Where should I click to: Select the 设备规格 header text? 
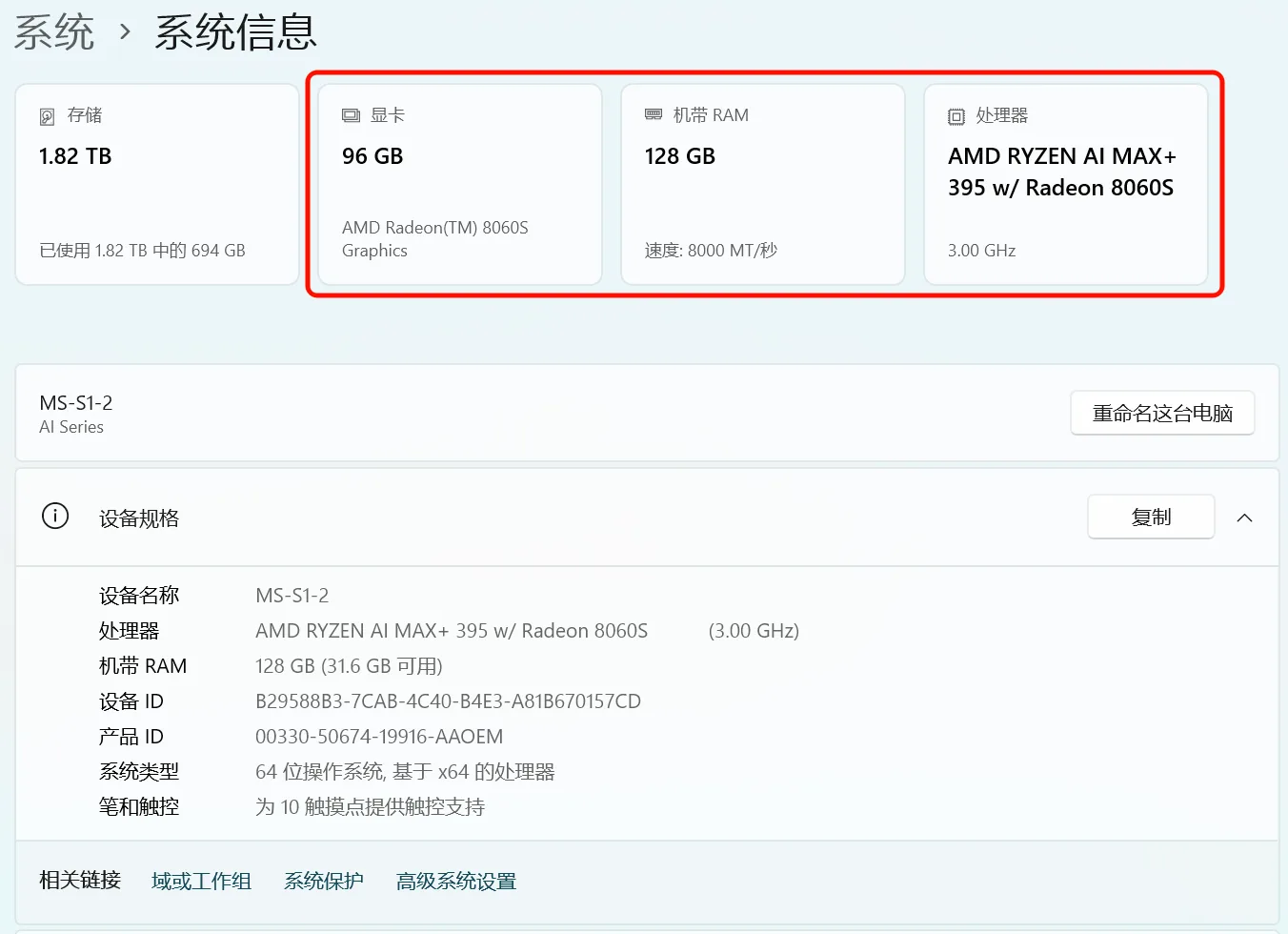click(x=139, y=518)
